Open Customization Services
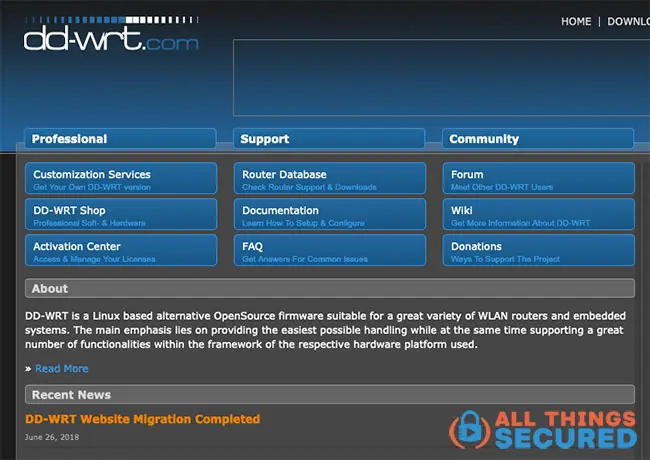This screenshot has height=460, width=650. click(x=121, y=178)
